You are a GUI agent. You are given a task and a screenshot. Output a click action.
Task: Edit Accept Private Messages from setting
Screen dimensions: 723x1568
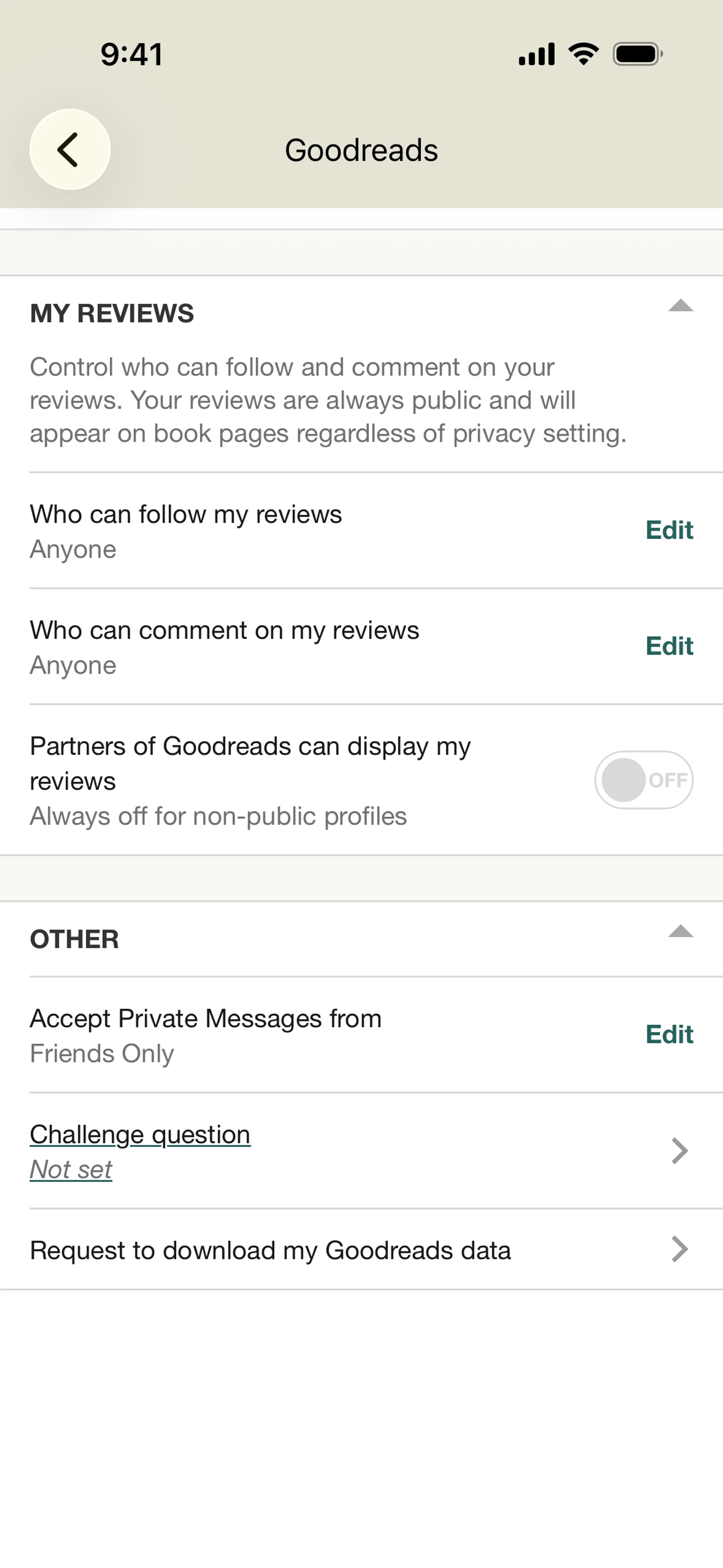[669, 1034]
